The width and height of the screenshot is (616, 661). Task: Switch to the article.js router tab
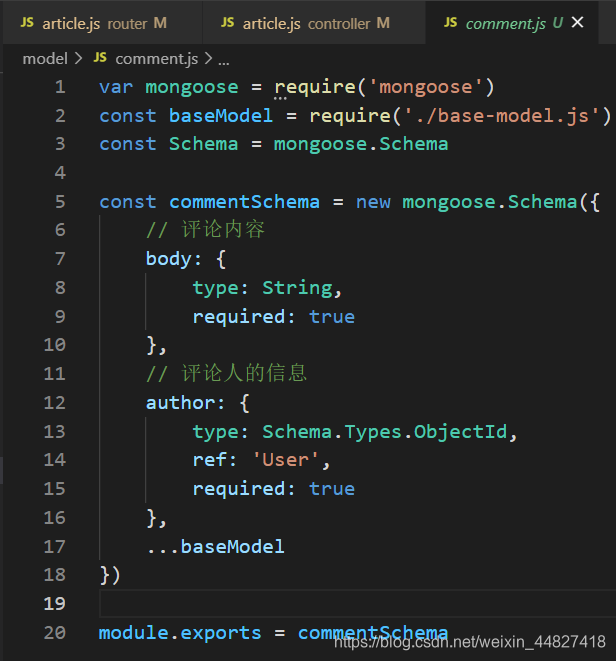102,23
